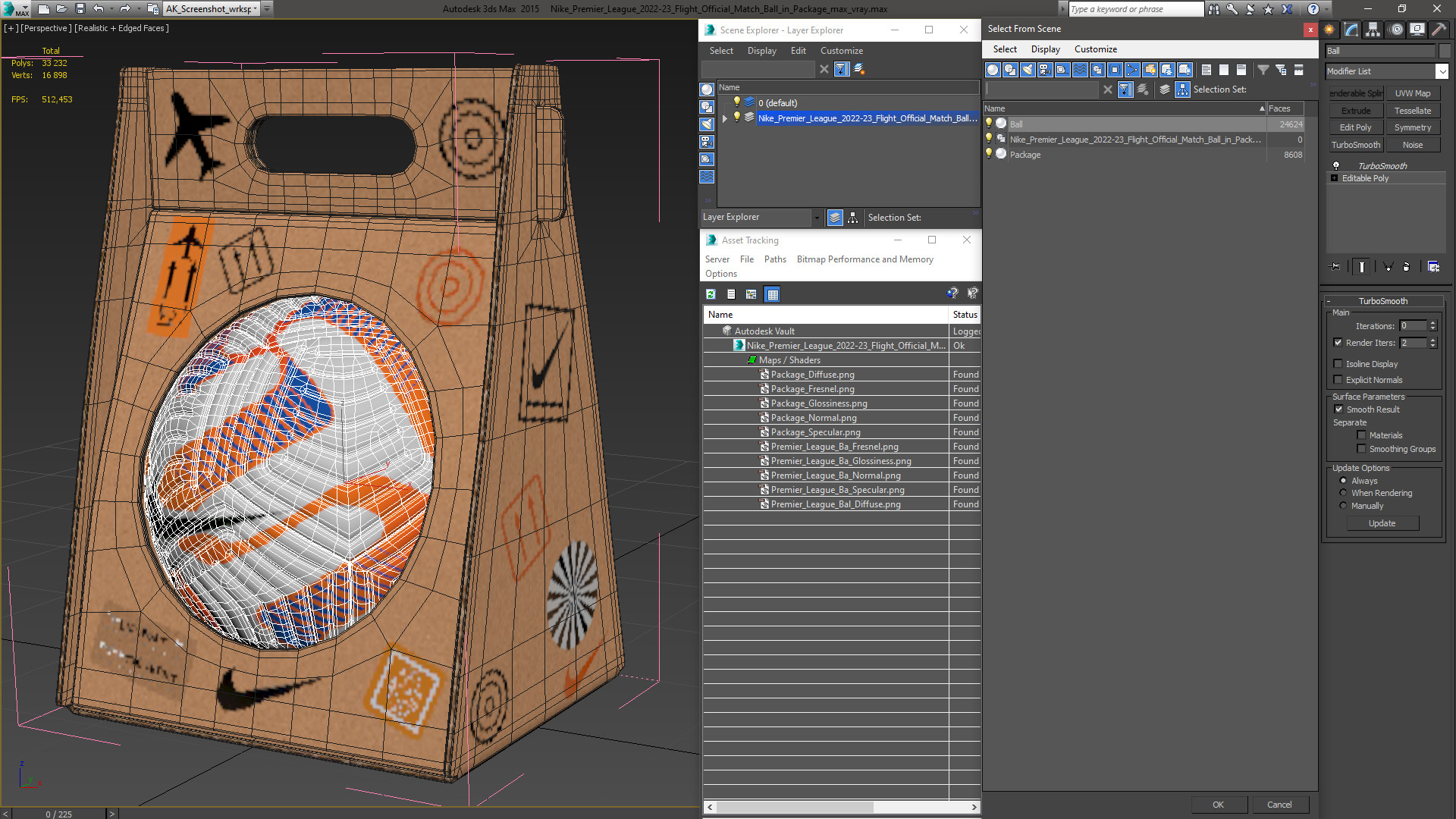This screenshot has height=819, width=1456.
Task: Click the UVW Map modifier button
Action: (x=1412, y=93)
